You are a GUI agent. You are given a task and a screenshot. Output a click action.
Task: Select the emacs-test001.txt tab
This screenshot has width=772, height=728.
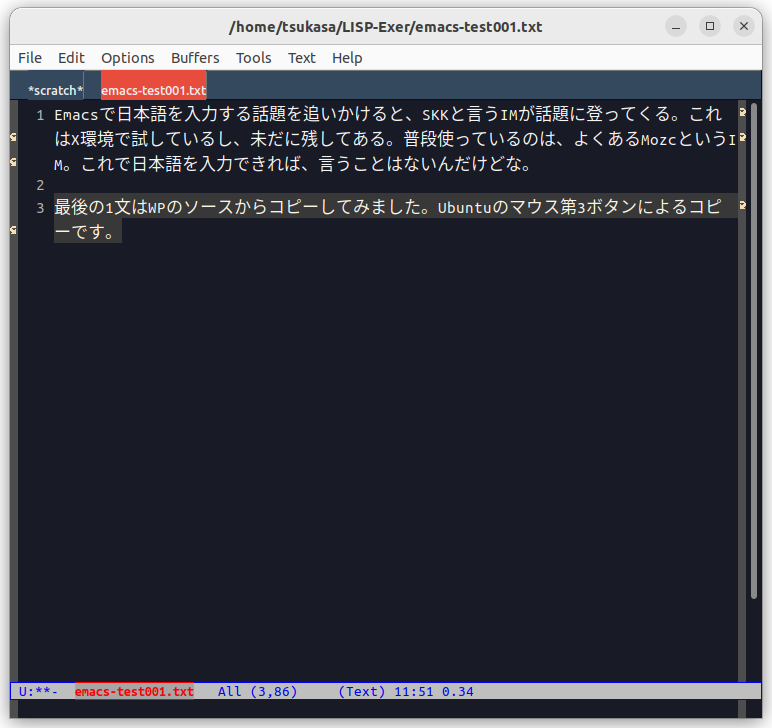point(154,90)
